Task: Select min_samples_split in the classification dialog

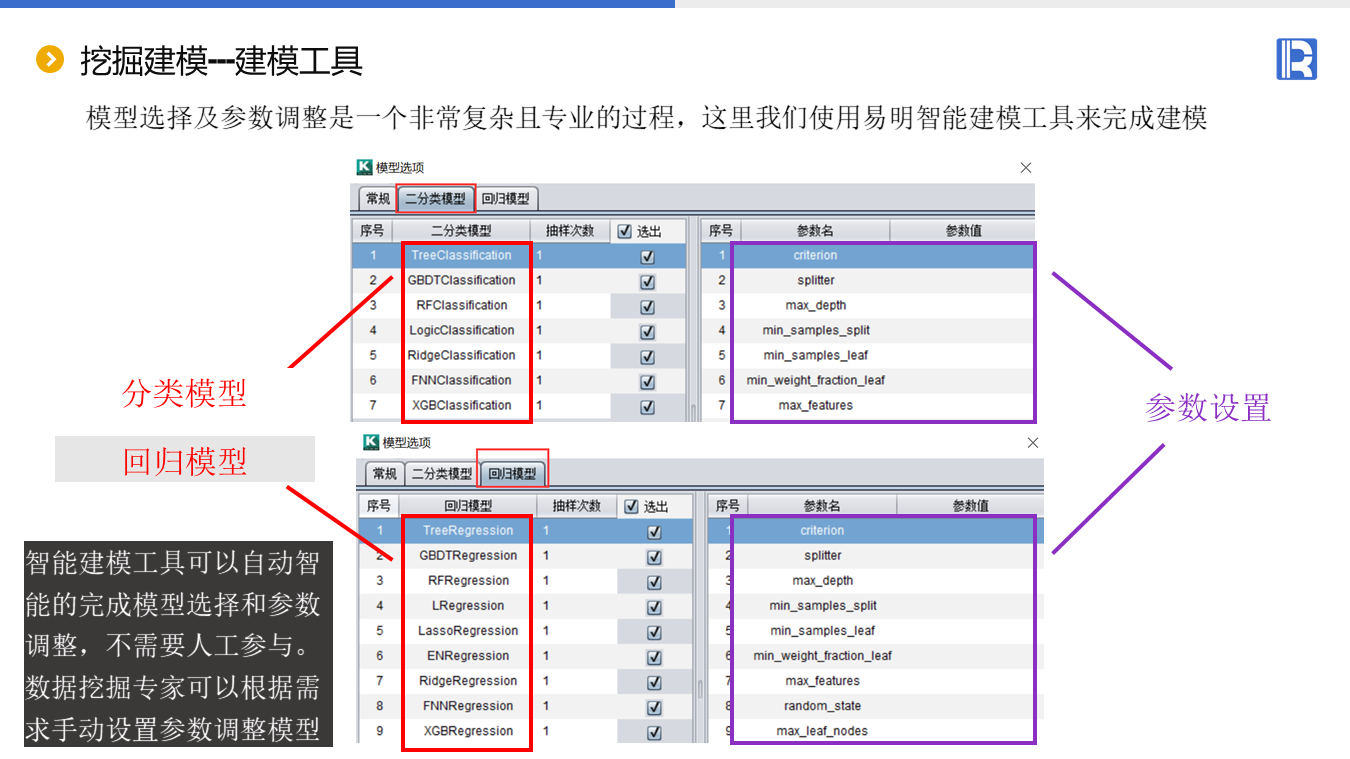Action: pyautogui.click(x=816, y=330)
